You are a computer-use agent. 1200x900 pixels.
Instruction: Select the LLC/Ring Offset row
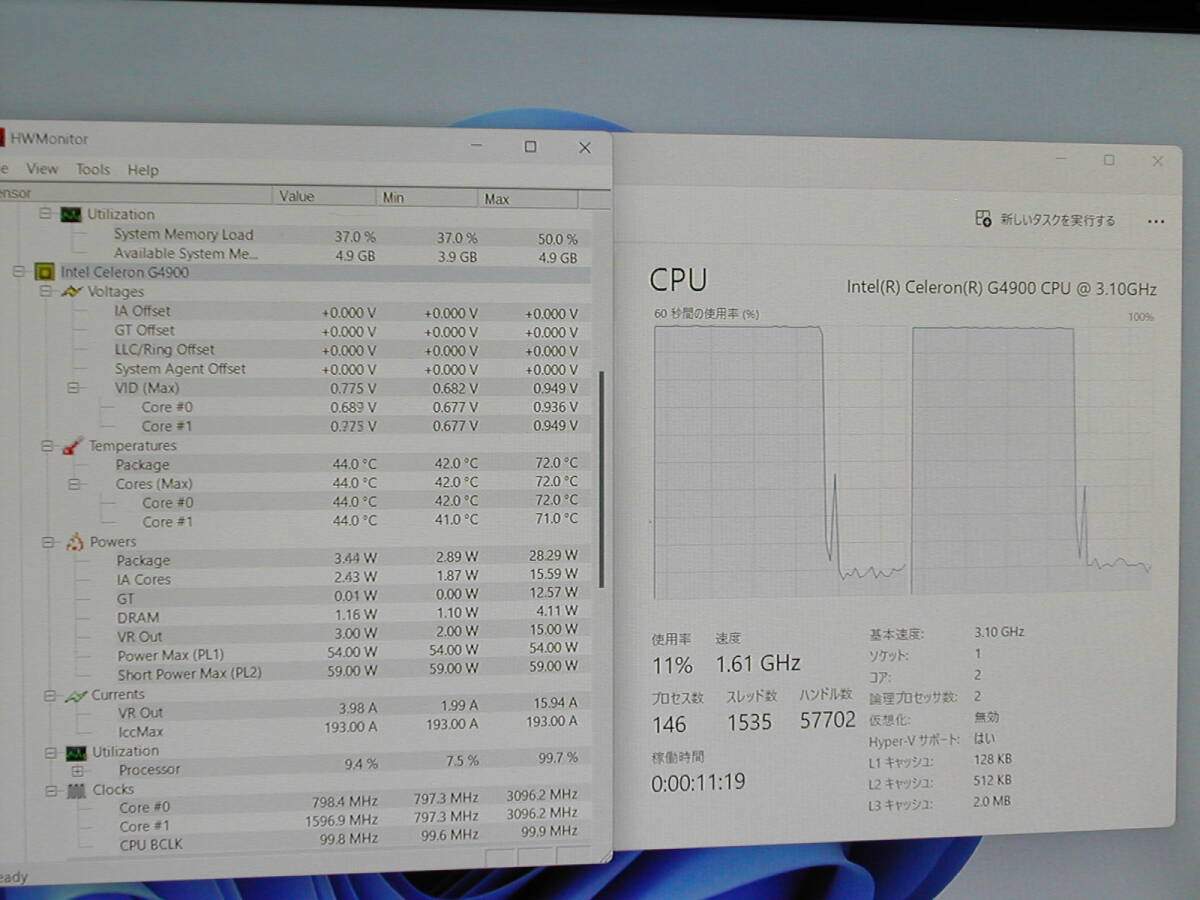[x=296, y=349]
